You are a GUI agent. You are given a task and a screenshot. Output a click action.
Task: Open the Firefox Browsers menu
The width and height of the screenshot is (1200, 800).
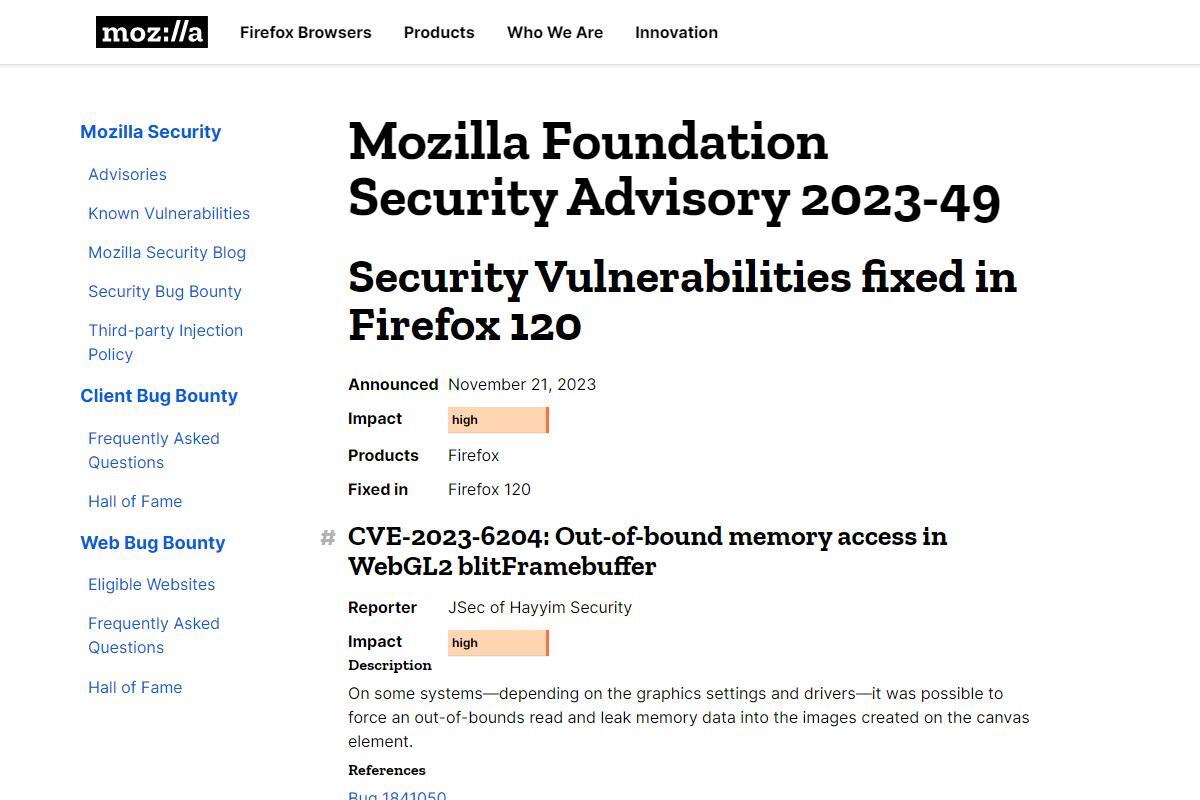(306, 32)
